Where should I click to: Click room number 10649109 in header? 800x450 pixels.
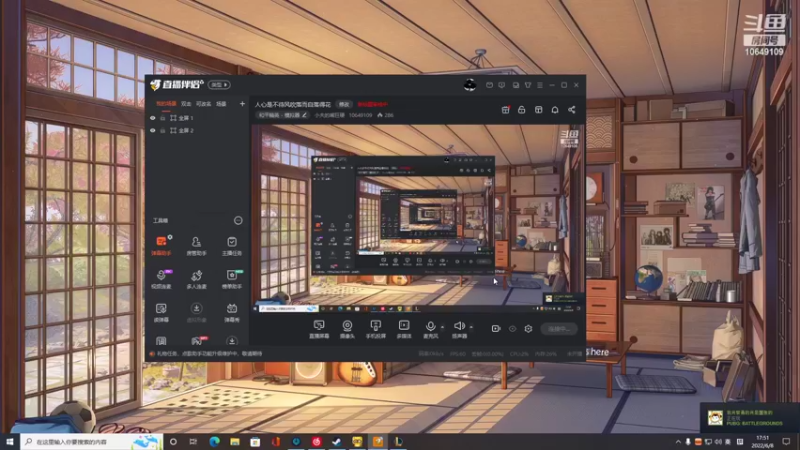point(360,115)
